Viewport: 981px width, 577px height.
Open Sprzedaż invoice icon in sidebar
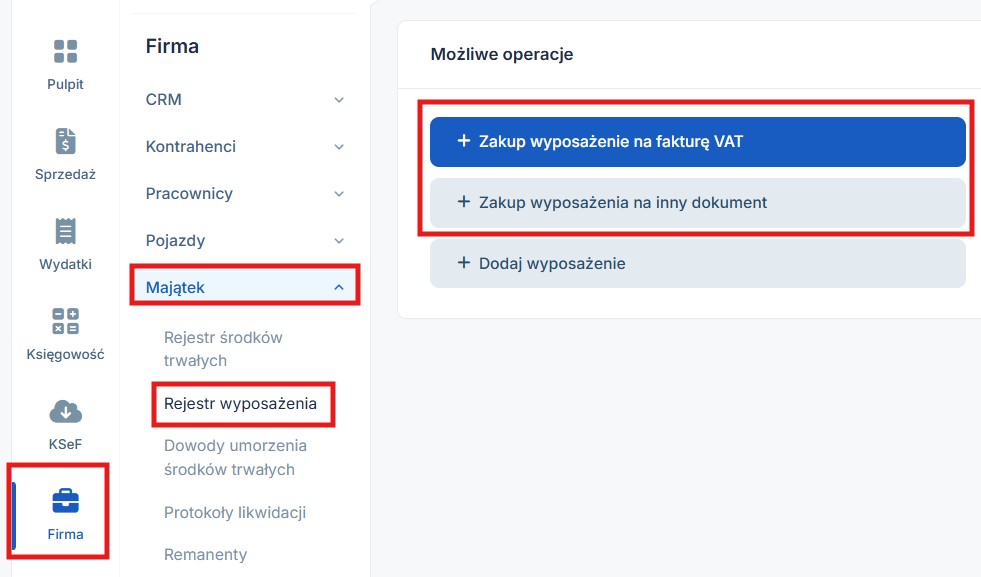65,141
